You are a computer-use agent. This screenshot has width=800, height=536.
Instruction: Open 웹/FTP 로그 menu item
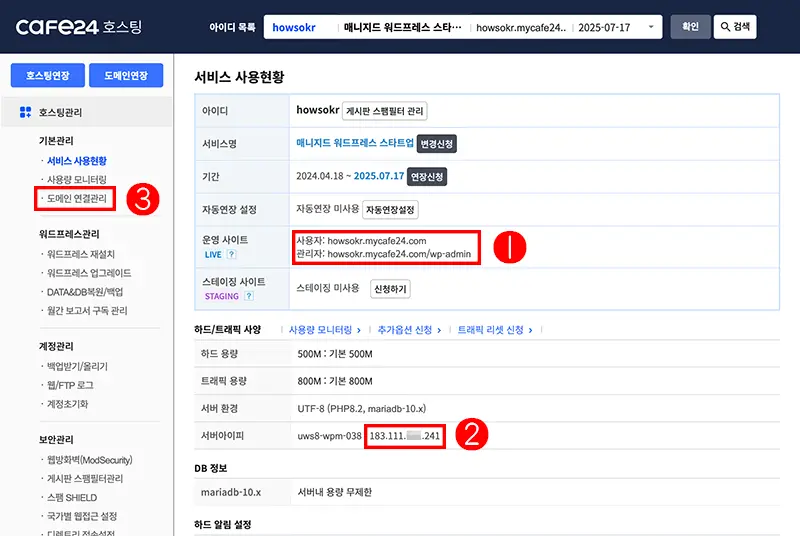[x=70, y=385]
